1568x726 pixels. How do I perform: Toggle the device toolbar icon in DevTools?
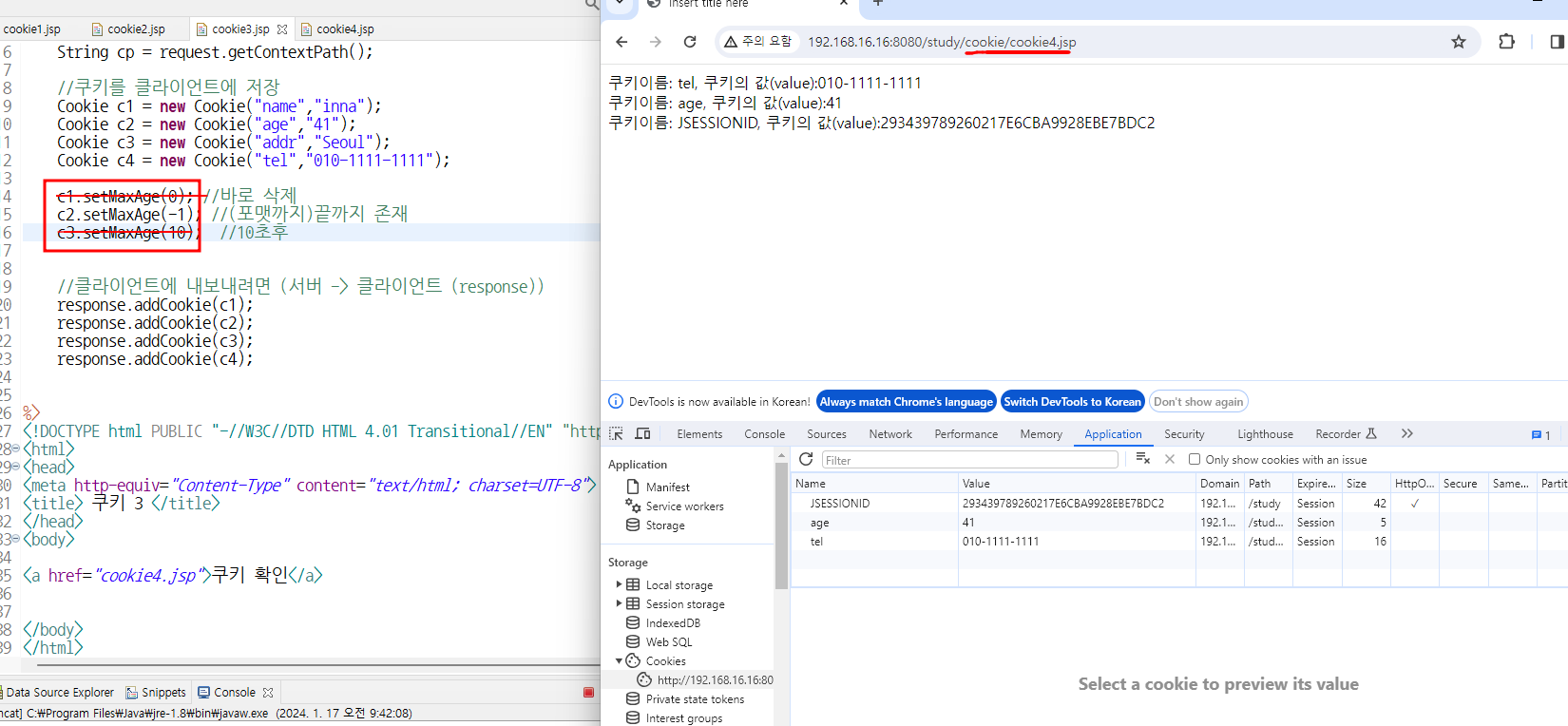[x=642, y=433]
